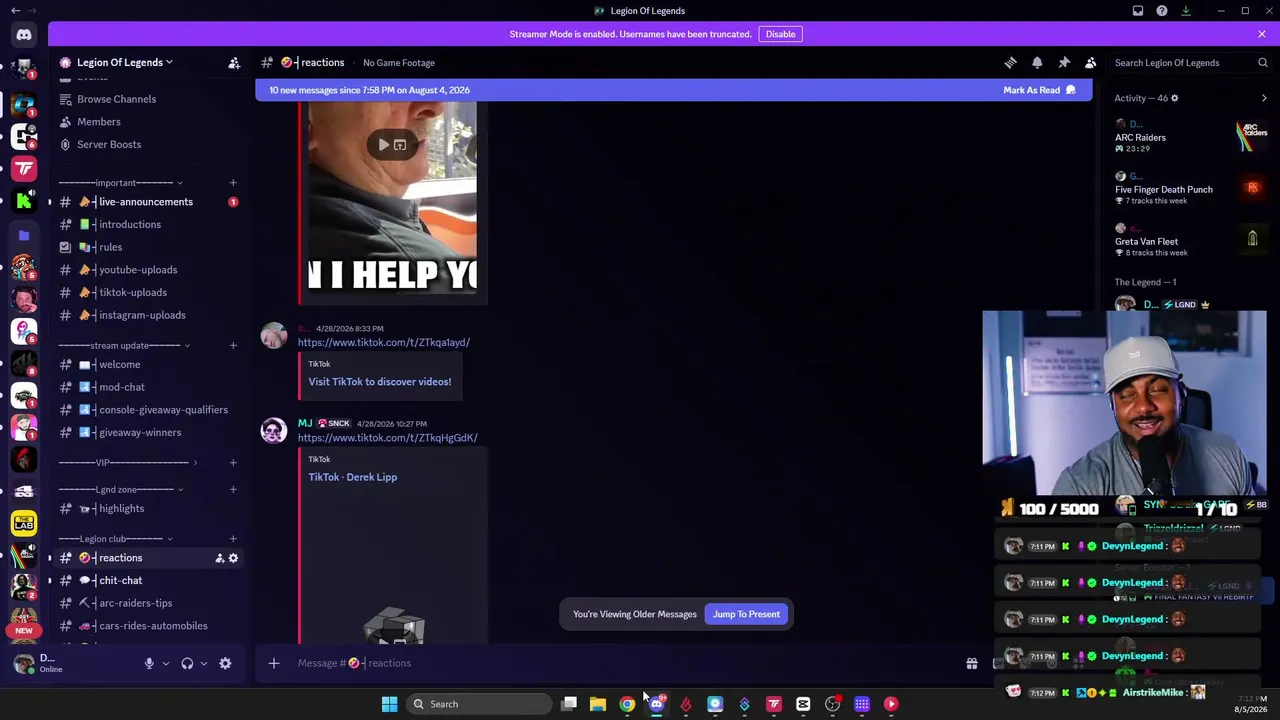Click the green download update icon
The image size is (1280, 720).
point(1186,11)
